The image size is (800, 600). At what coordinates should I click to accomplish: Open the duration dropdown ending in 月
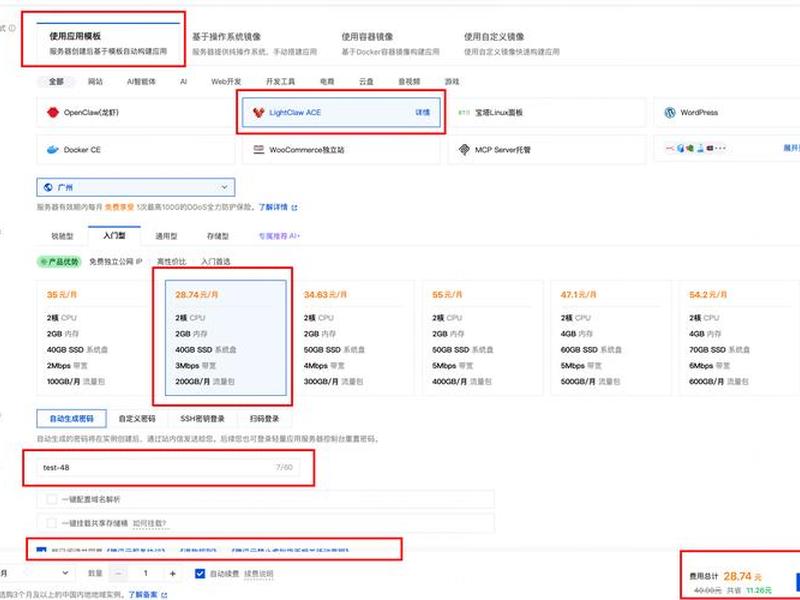coord(35,573)
